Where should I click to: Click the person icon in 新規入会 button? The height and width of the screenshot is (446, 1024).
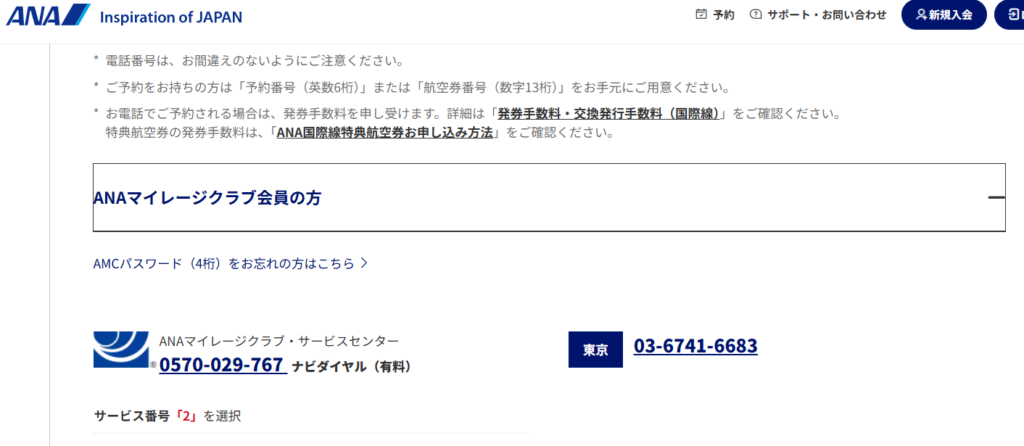(921, 14)
